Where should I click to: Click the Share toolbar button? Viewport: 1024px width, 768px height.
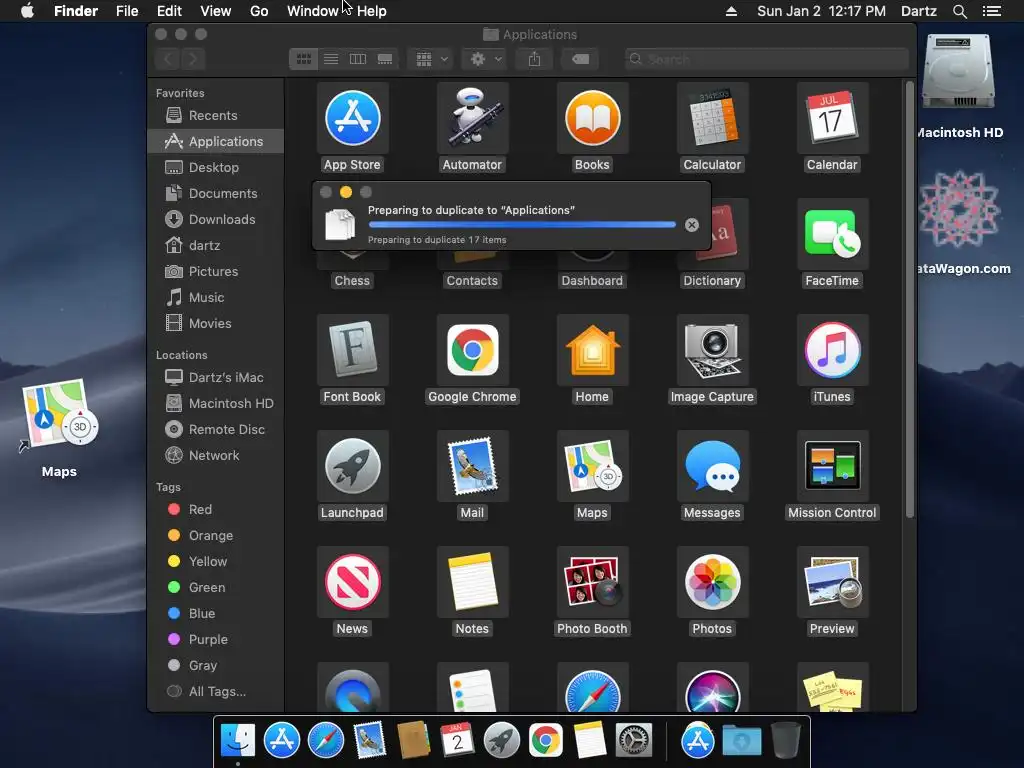pyautogui.click(x=534, y=59)
